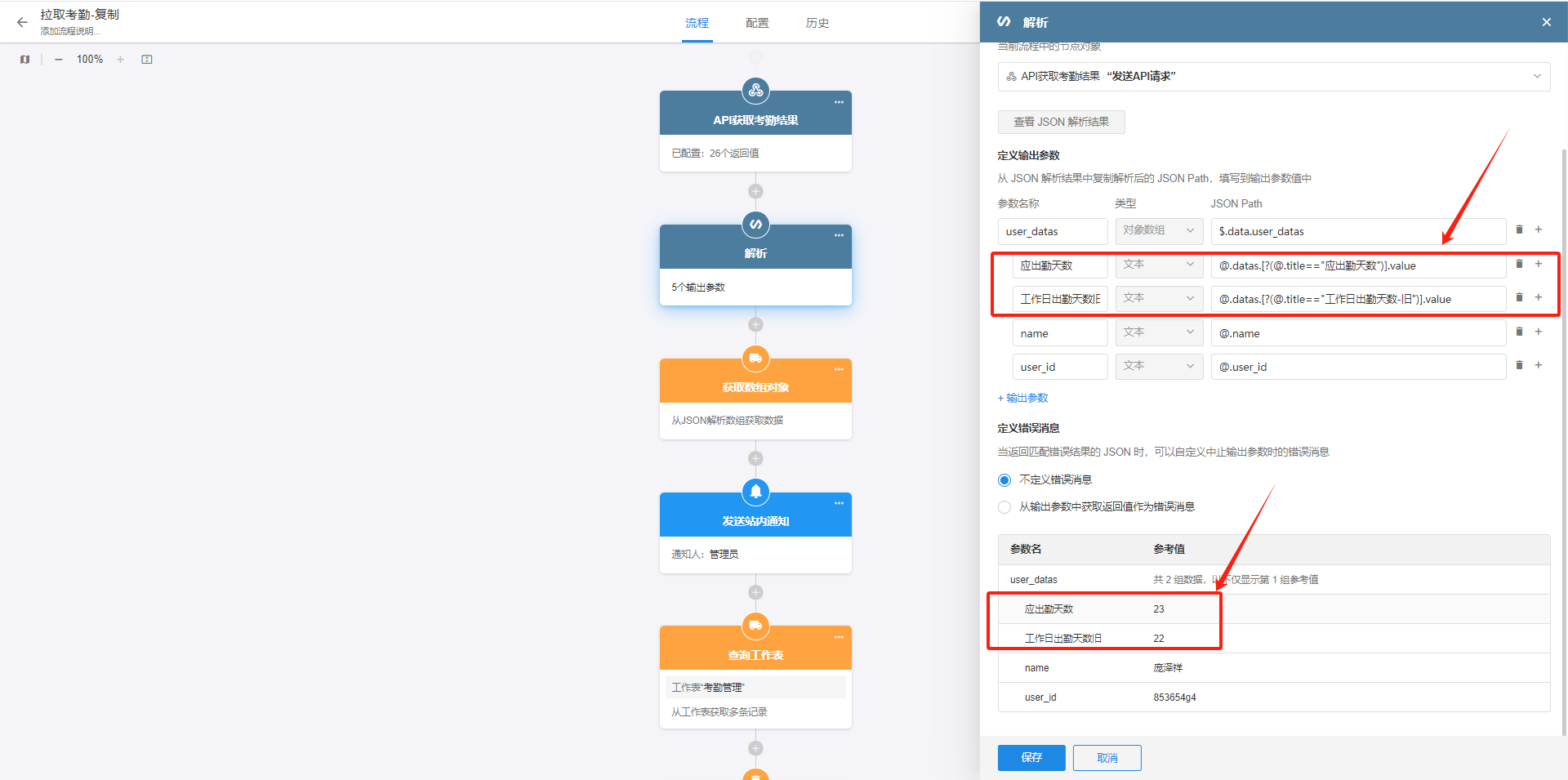Edit the $.data.user_datas JSON Path field
The image size is (1568, 780).
pyautogui.click(x=1358, y=231)
